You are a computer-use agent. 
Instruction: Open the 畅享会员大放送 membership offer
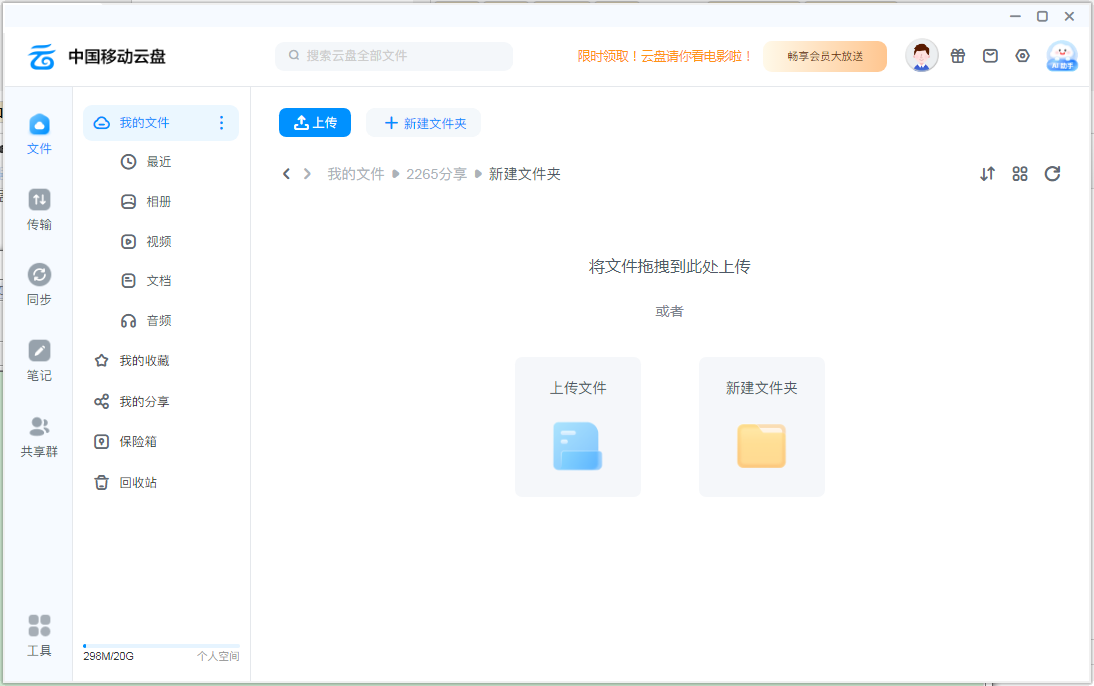825,56
